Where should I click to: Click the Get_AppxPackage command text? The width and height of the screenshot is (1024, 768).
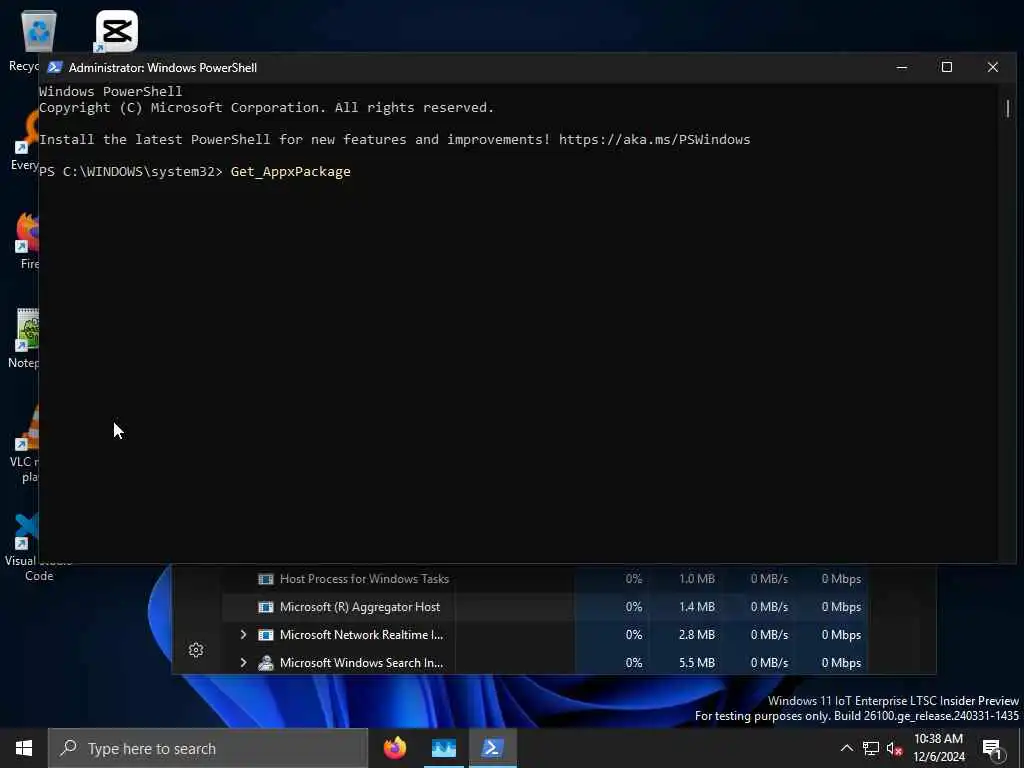291,172
